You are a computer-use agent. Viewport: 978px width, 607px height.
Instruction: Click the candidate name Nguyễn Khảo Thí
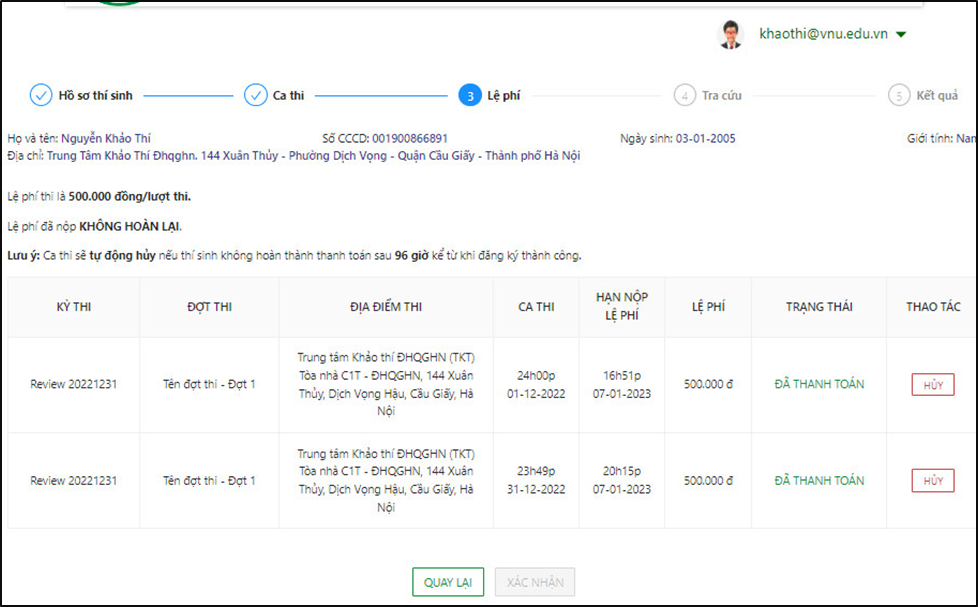(106, 138)
